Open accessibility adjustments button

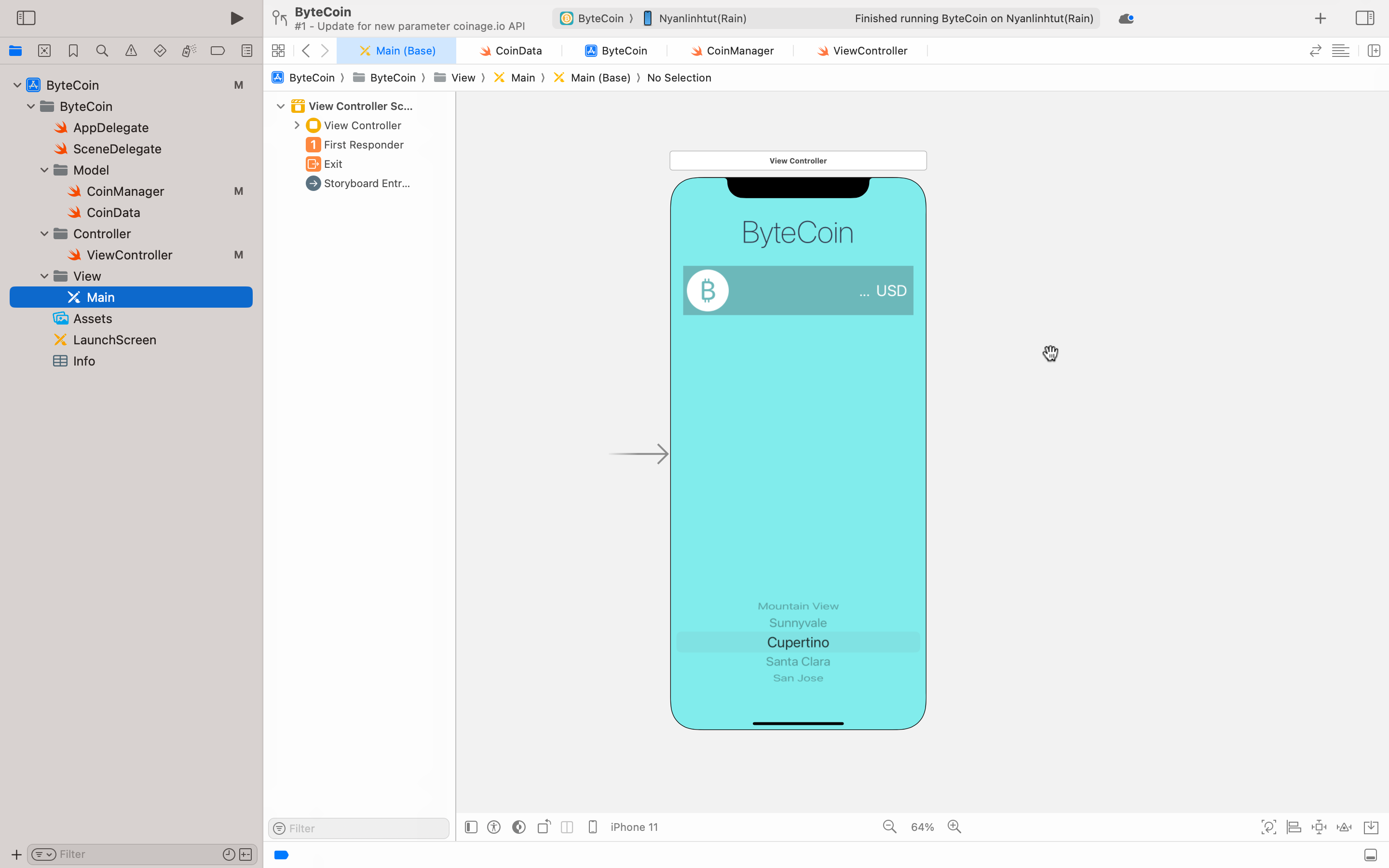click(x=493, y=827)
